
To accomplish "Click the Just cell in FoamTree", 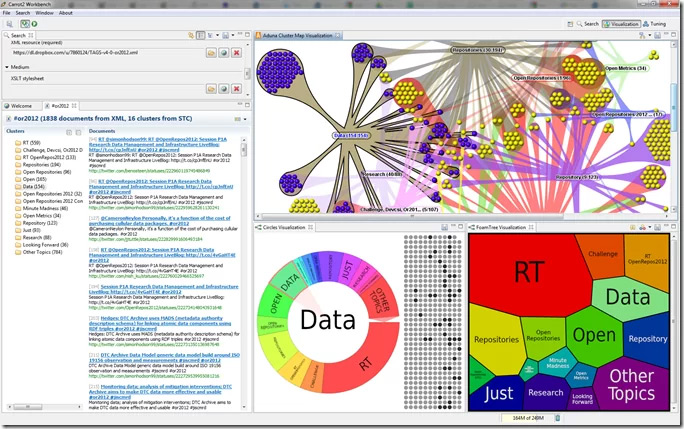I will pyautogui.click(x=497, y=394).
